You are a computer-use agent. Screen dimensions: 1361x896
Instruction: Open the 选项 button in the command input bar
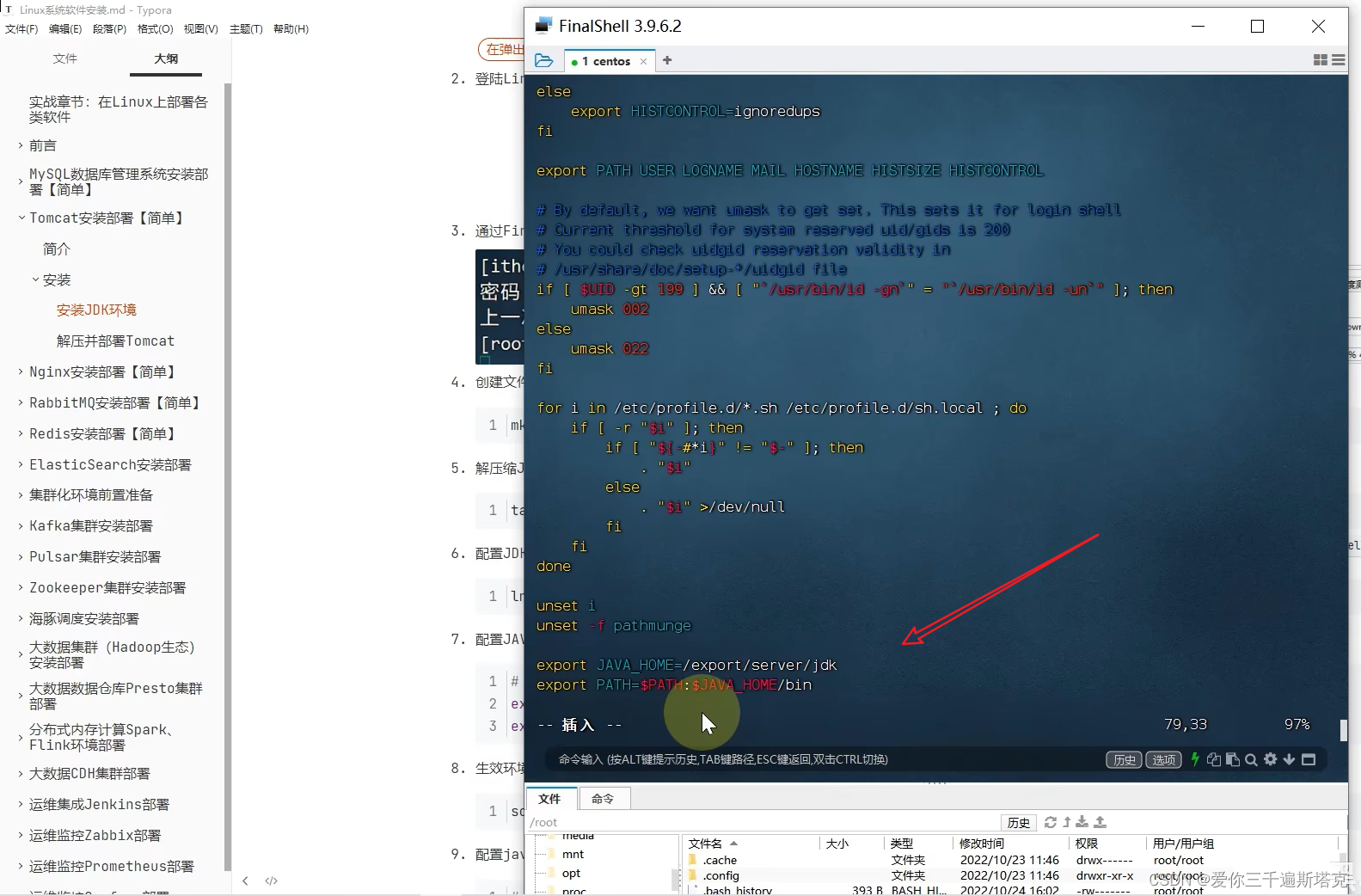coord(1163,759)
